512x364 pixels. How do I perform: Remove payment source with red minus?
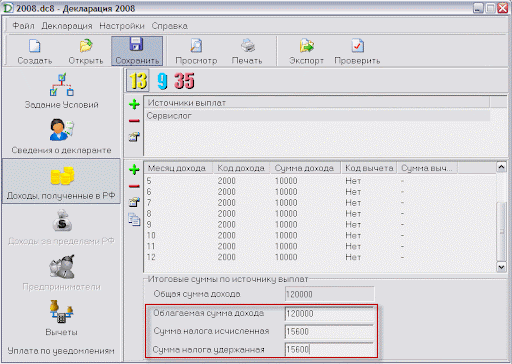pyautogui.click(x=134, y=121)
